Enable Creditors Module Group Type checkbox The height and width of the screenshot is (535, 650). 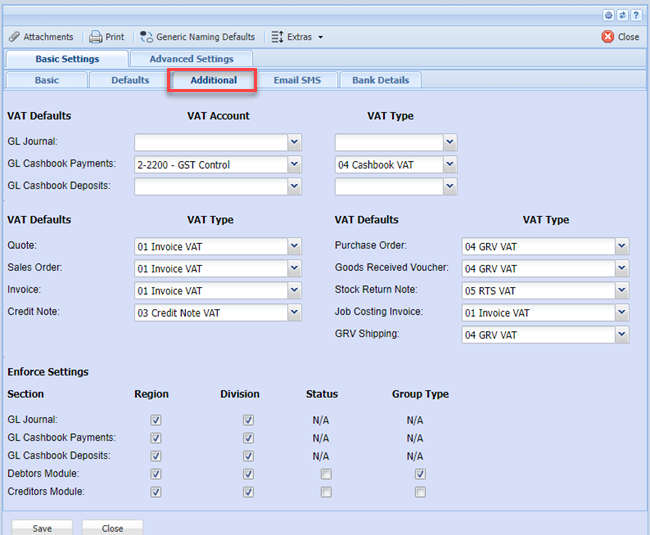[x=420, y=492]
